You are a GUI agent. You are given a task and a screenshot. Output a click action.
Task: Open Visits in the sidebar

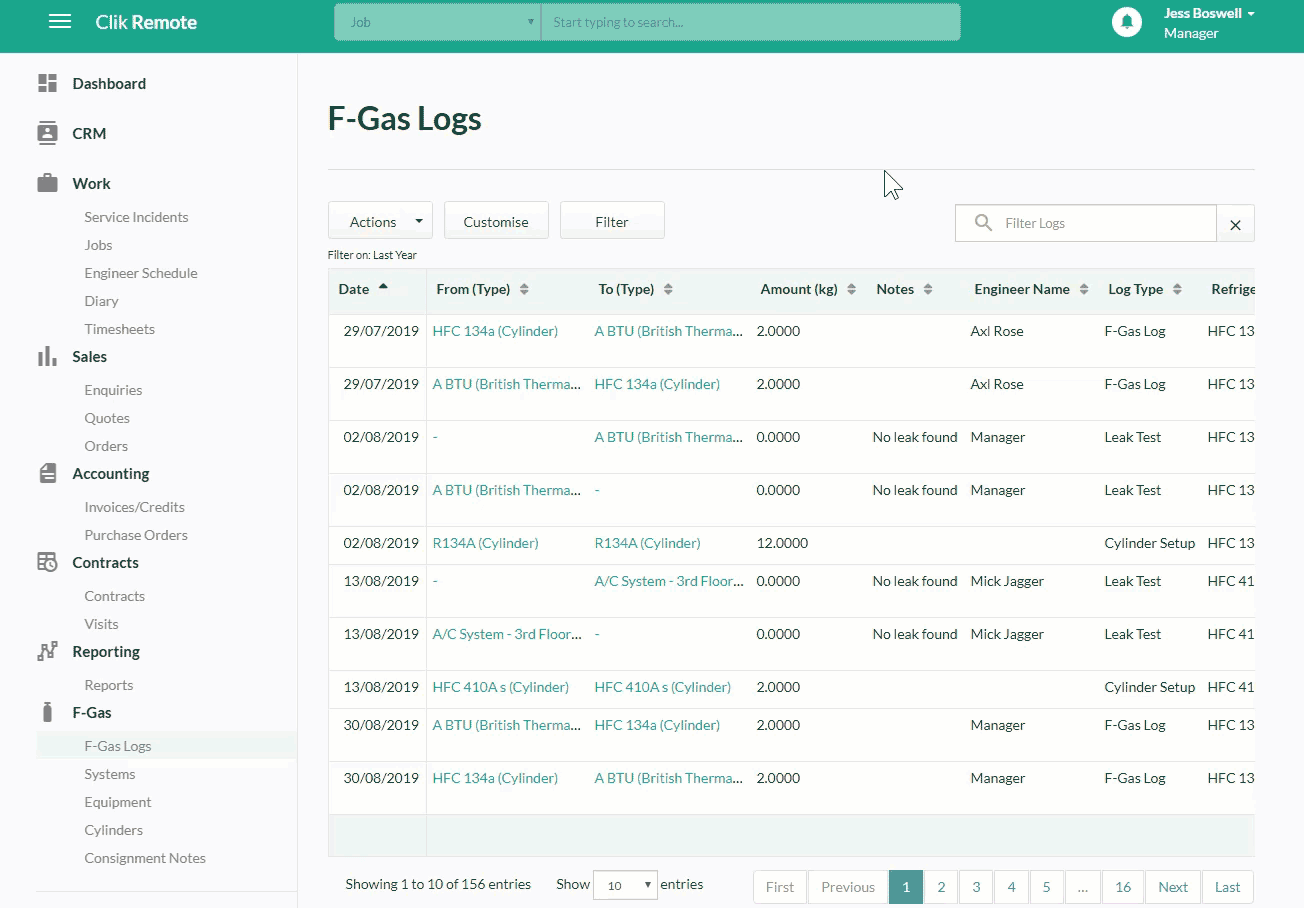(x=101, y=624)
